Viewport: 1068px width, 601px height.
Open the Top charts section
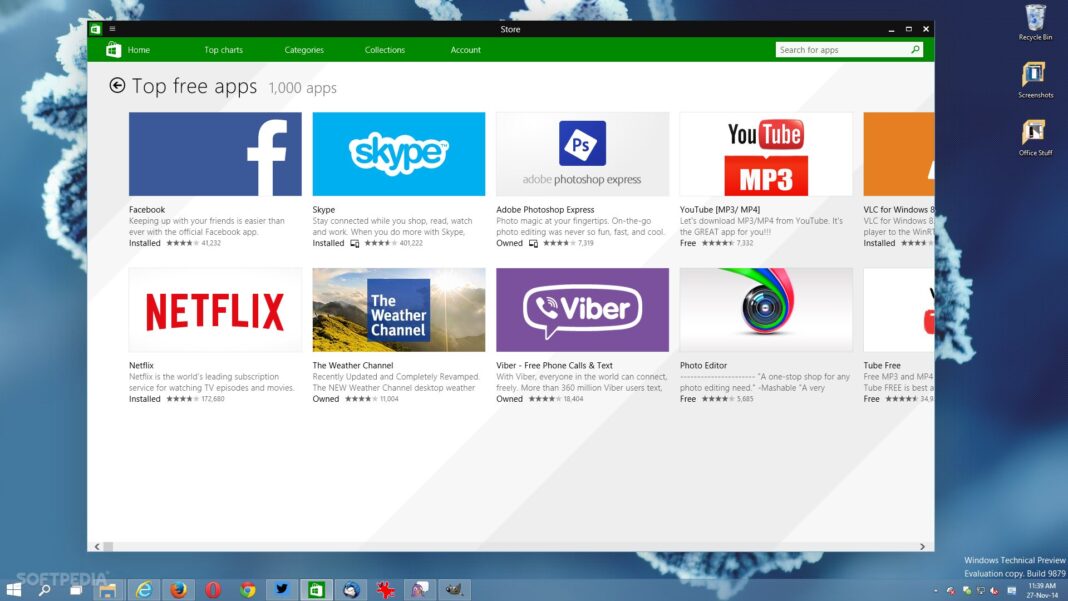[223, 49]
